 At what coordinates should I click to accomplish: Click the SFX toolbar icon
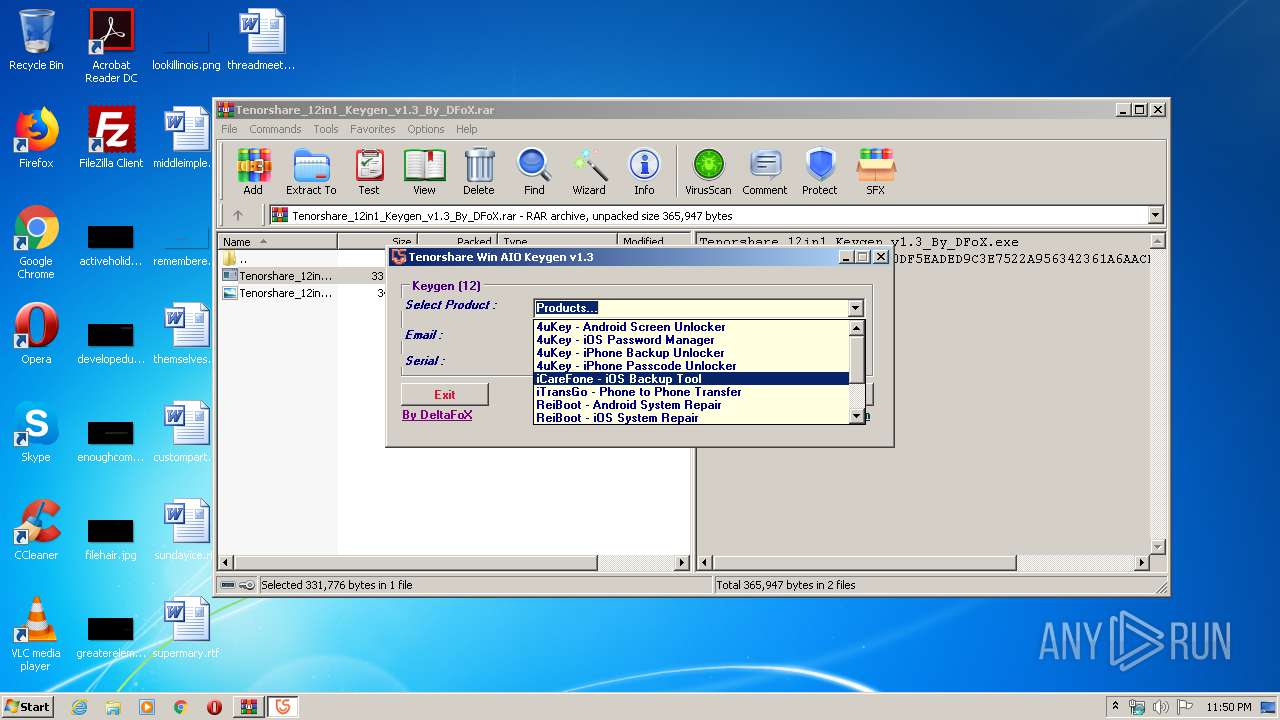point(875,172)
